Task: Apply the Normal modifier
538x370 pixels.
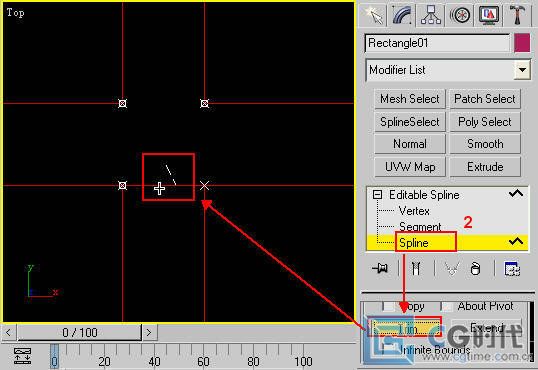Action: coord(410,144)
